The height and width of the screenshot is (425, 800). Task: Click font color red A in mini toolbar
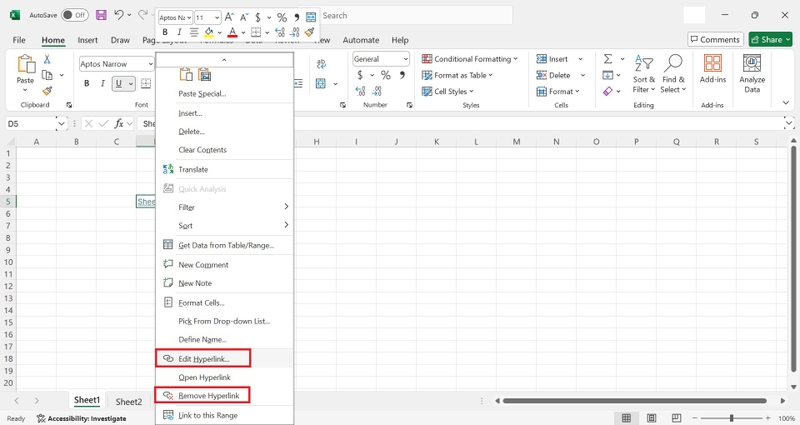coord(232,32)
